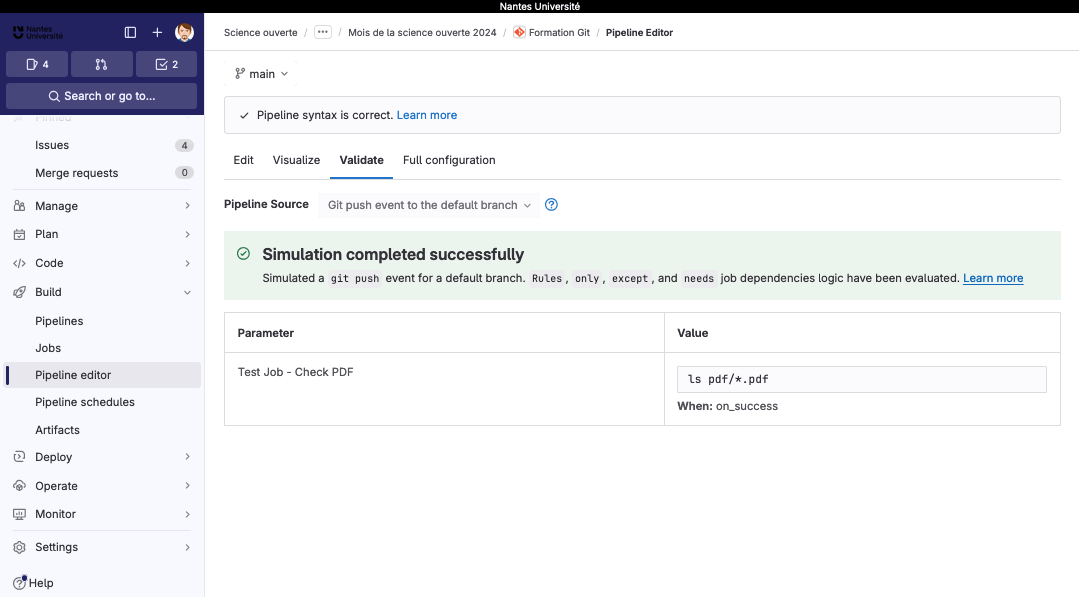Click Search or go to field

tap(101, 96)
